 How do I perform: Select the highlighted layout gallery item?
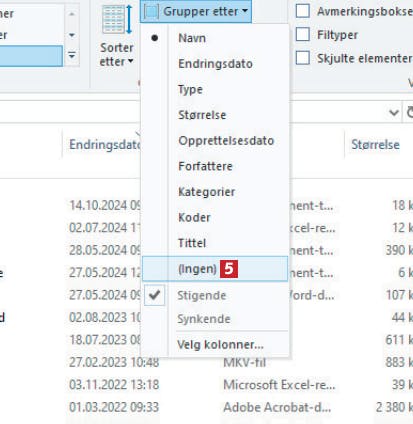point(31,56)
